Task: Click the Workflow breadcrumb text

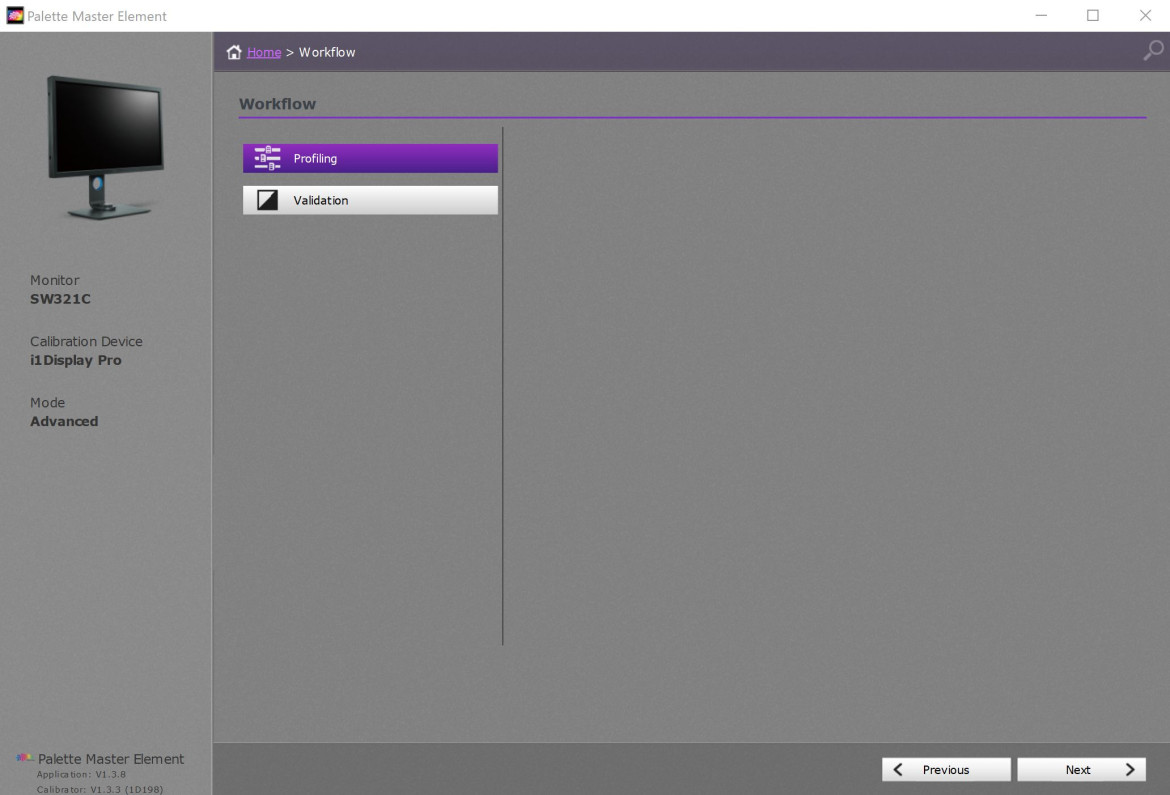Action: coord(327,52)
